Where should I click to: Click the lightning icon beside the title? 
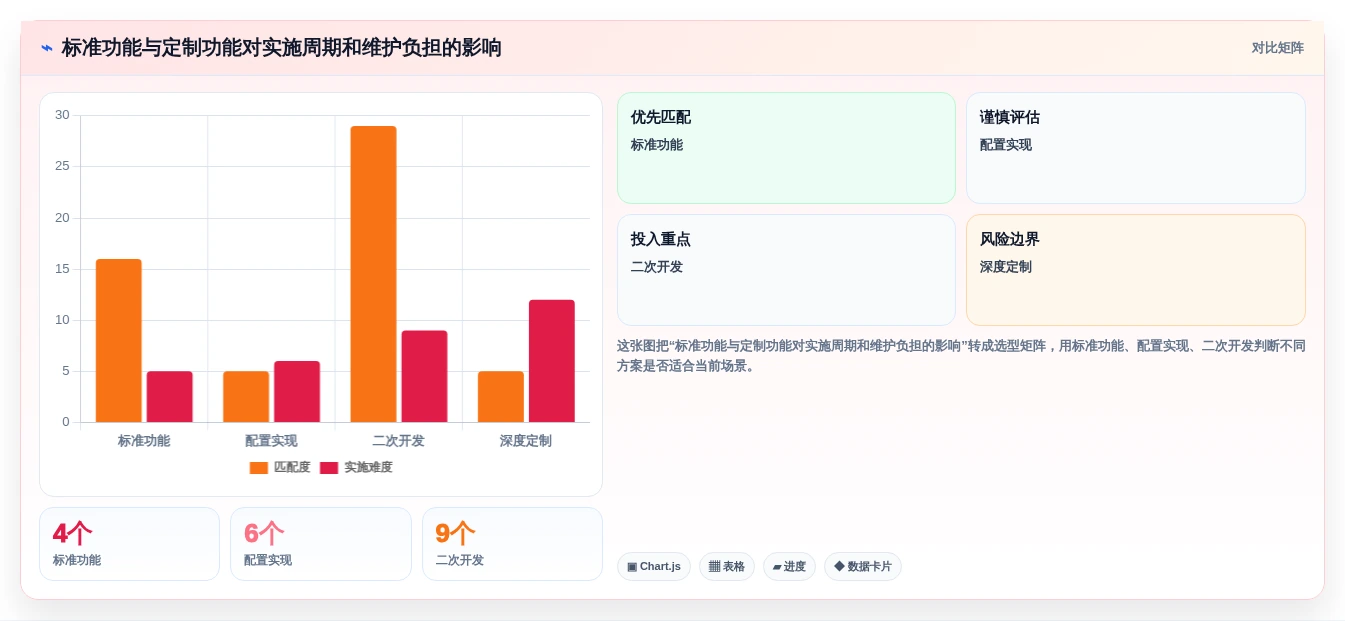(x=47, y=48)
